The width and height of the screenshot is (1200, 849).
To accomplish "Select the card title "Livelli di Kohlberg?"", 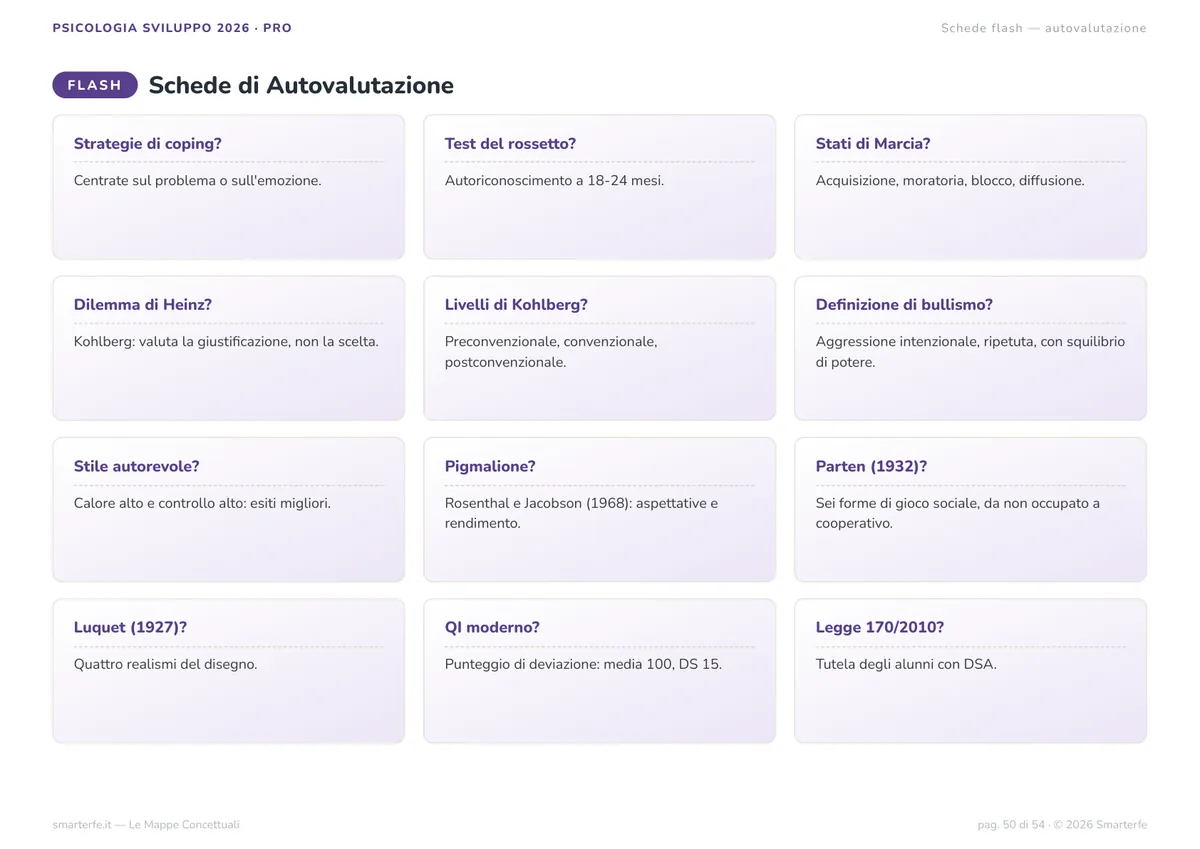I will [516, 305].
